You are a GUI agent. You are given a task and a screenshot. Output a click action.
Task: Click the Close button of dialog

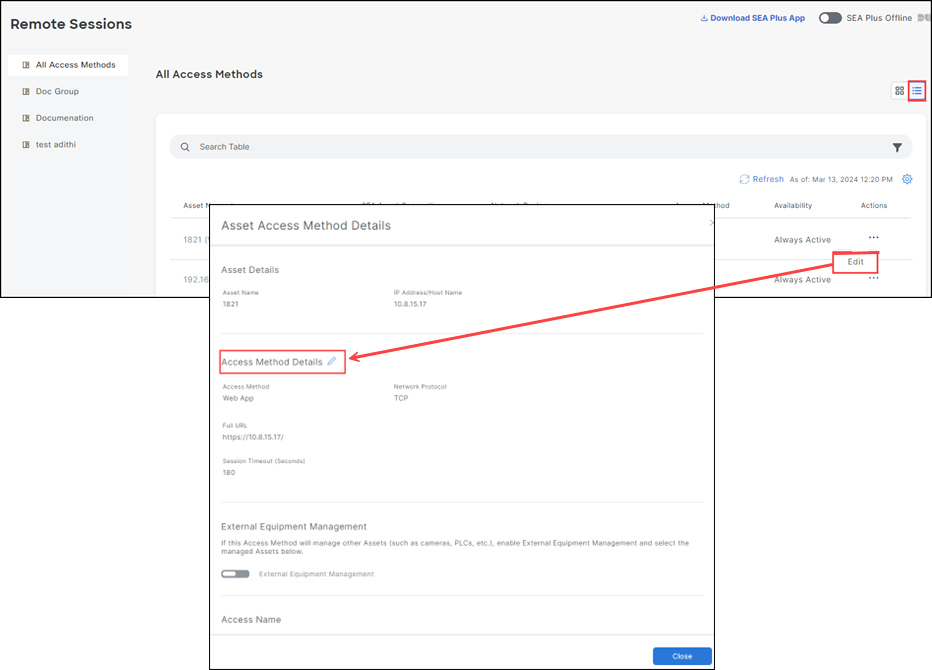[x=683, y=656]
